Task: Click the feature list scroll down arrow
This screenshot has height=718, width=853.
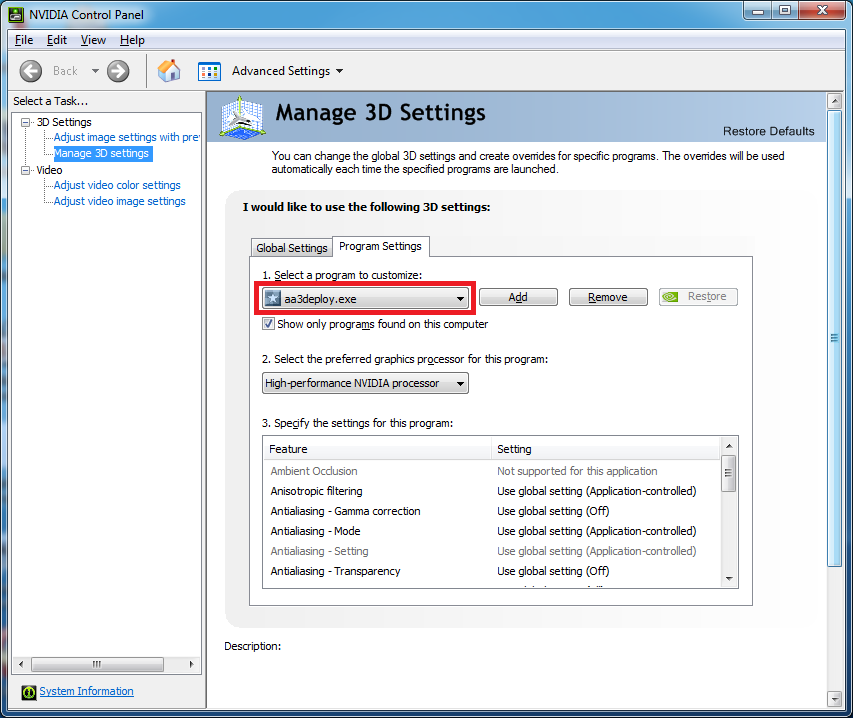Action: click(729, 579)
